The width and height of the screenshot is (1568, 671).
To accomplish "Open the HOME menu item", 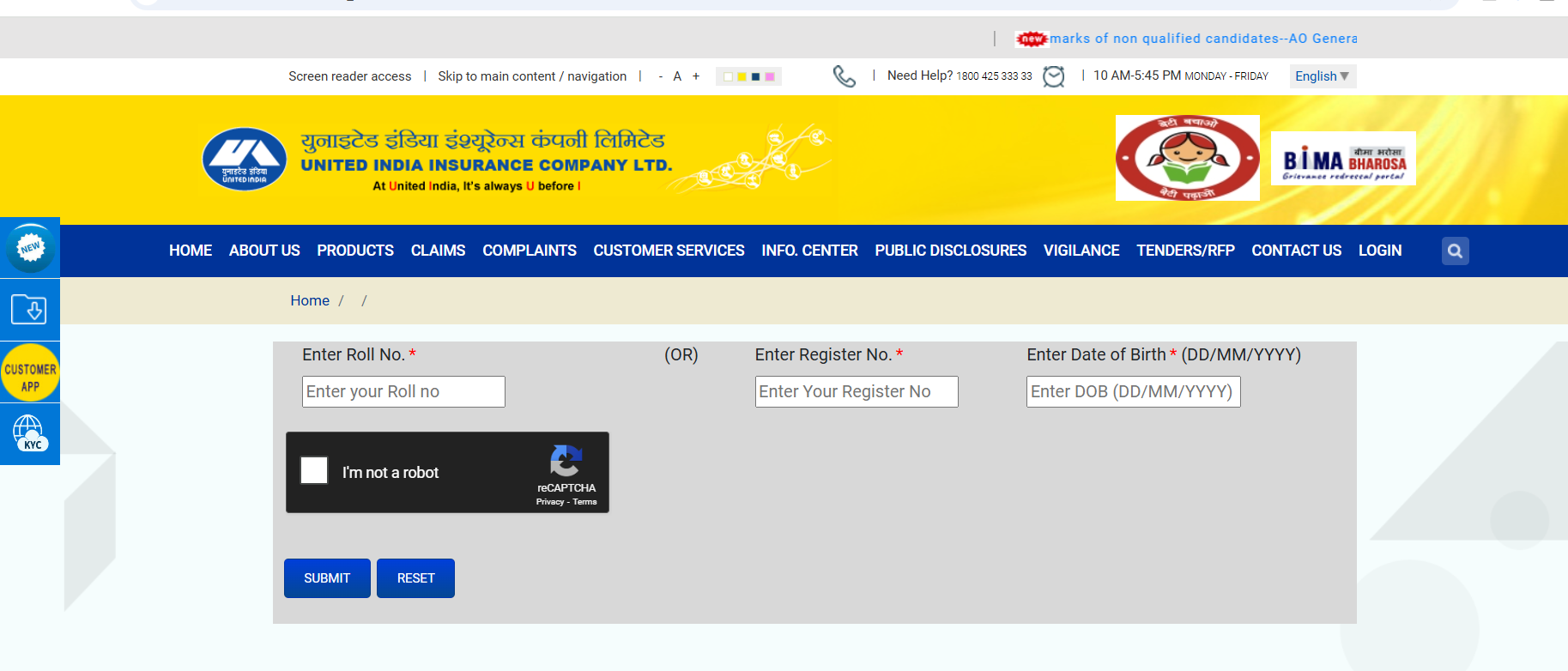I will point(191,251).
